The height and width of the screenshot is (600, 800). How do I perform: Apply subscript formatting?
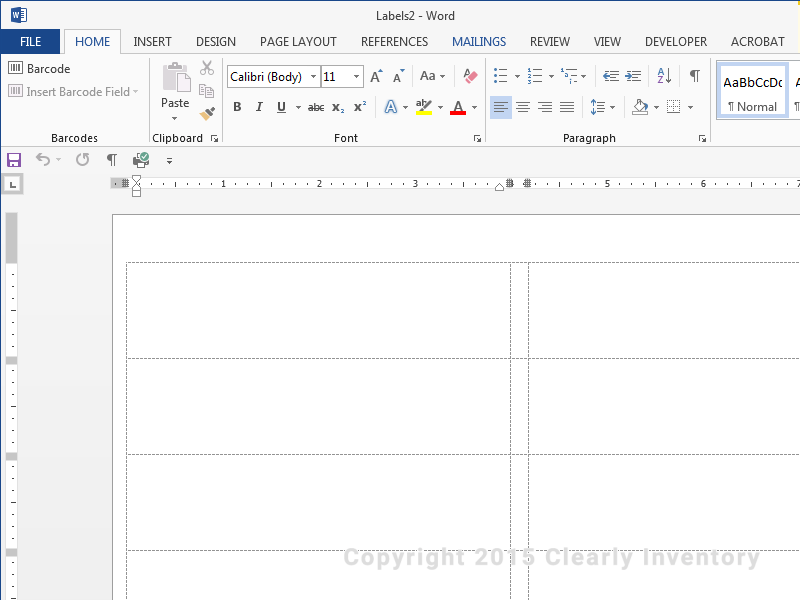pyautogui.click(x=338, y=107)
